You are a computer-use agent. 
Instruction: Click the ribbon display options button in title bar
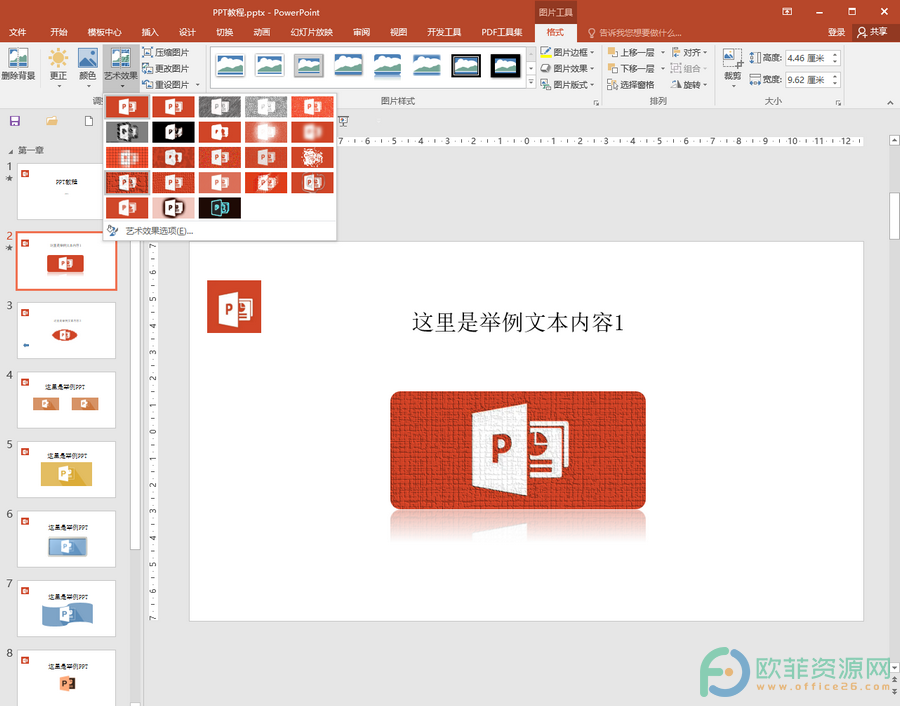(787, 11)
